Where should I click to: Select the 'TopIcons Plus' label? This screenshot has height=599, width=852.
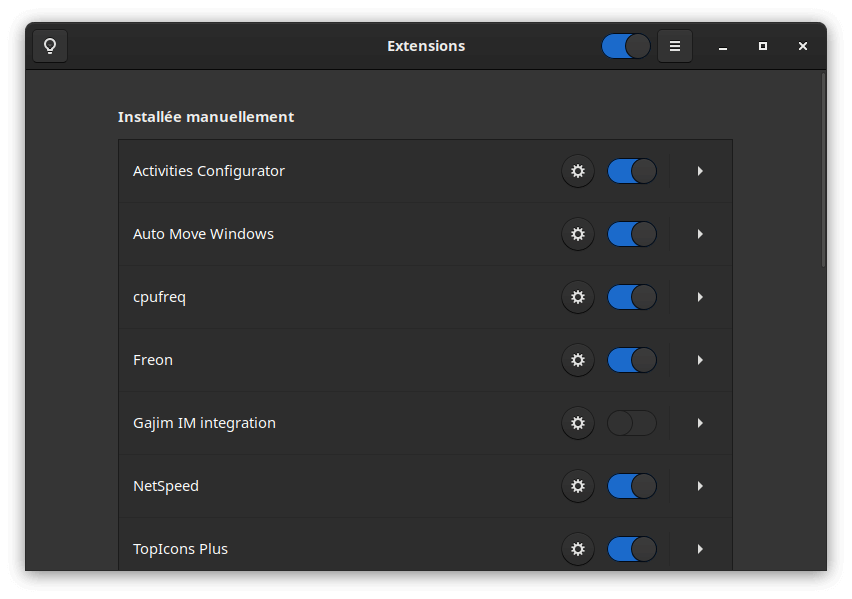point(180,550)
